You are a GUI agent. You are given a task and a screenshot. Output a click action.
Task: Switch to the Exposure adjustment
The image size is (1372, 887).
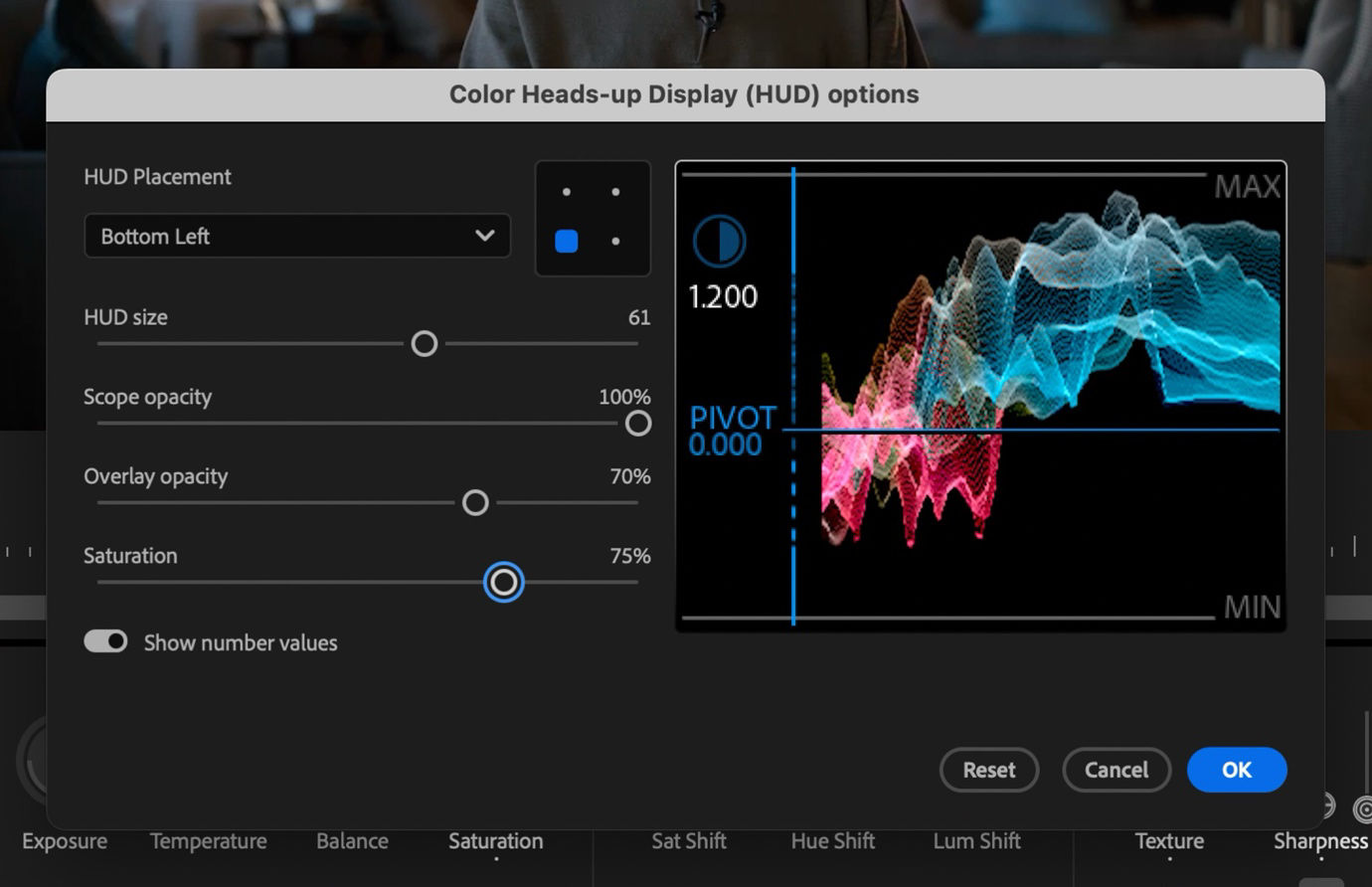pos(63,841)
